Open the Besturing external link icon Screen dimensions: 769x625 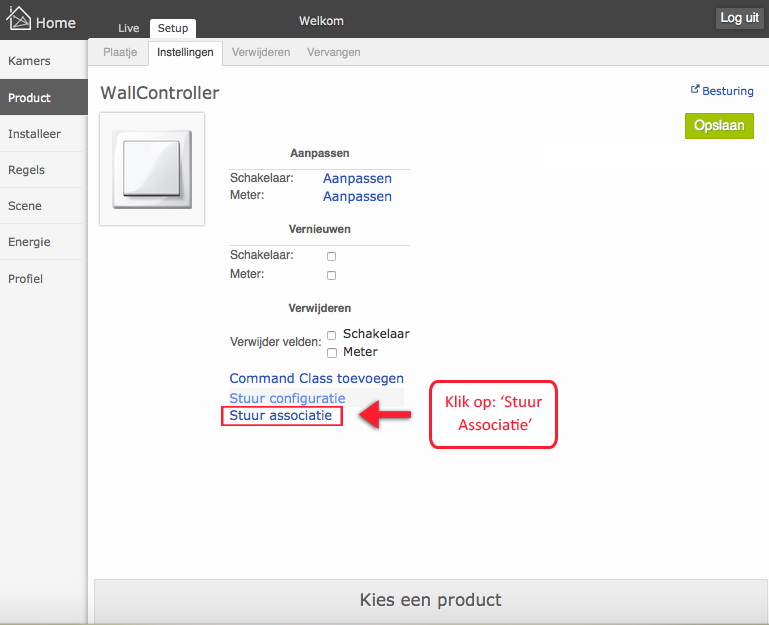click(694, 89)
